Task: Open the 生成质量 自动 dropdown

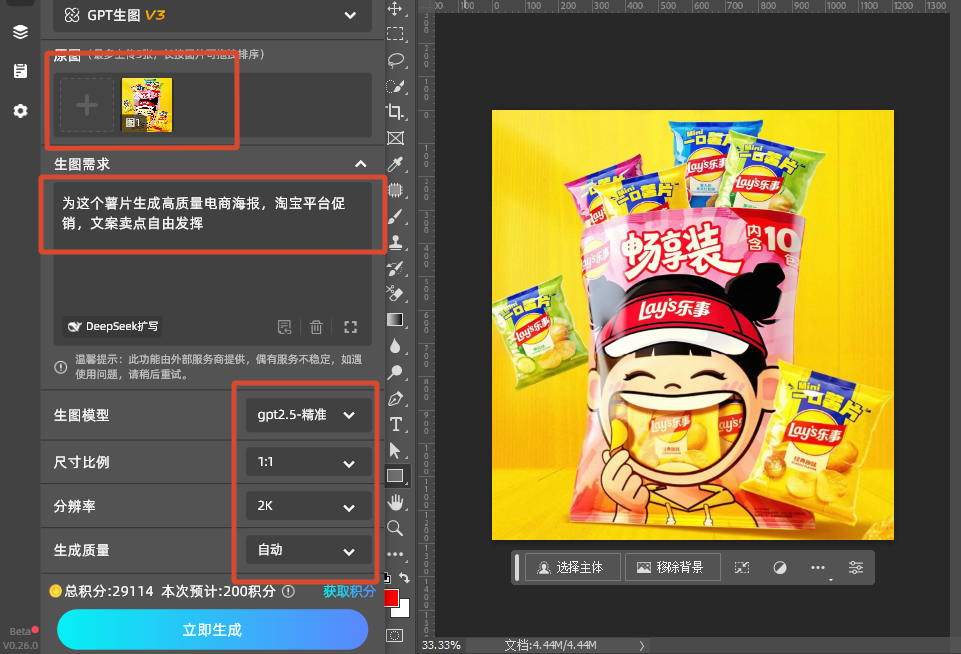Action: tap(308, 550)
